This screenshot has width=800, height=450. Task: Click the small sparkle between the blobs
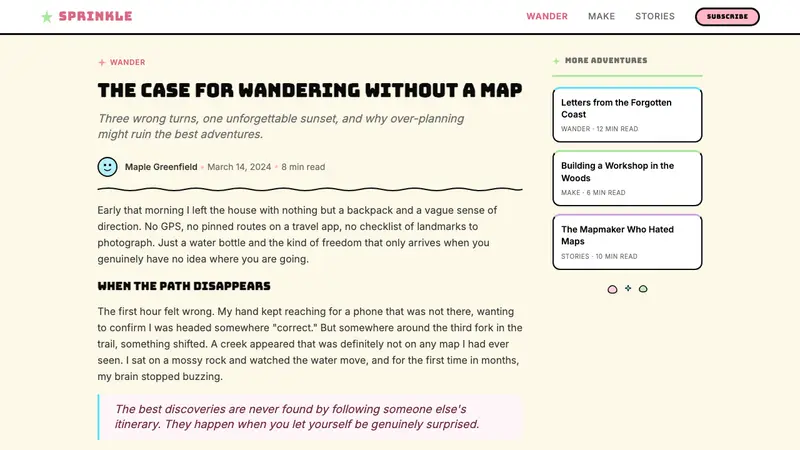click(x=628, y=288)
